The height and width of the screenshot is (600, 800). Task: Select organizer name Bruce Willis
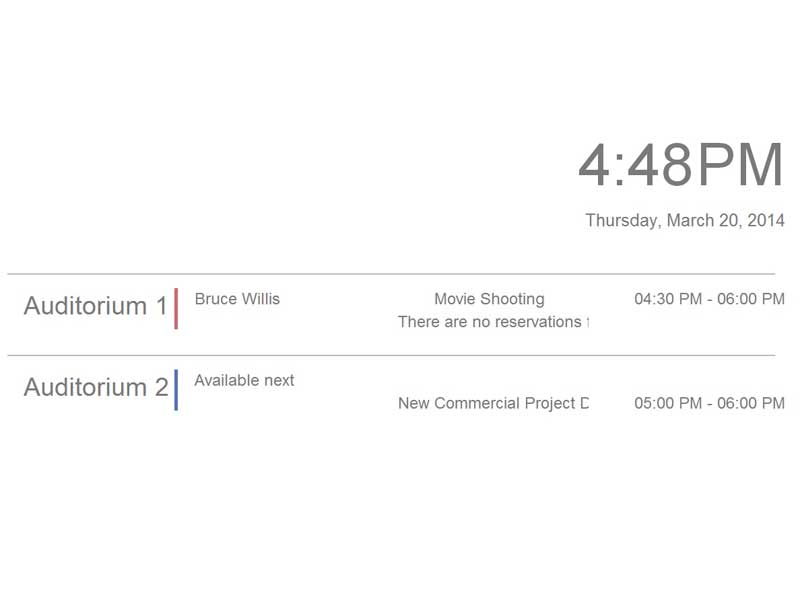237,299
